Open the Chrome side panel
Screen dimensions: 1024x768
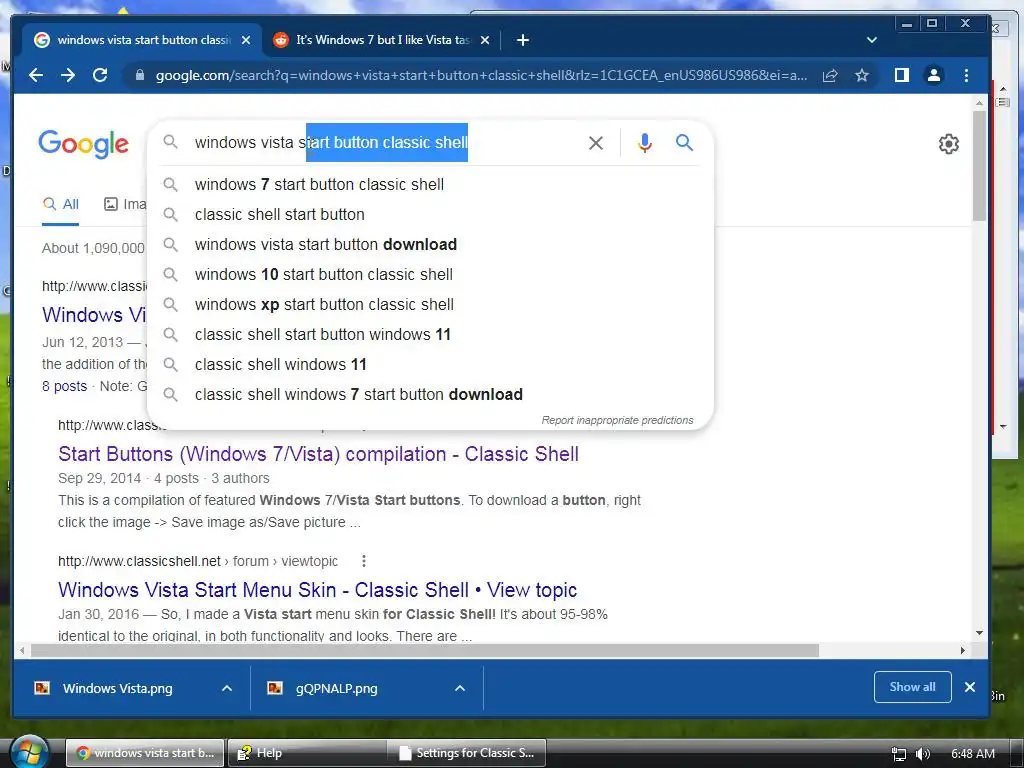coord(902,75)
